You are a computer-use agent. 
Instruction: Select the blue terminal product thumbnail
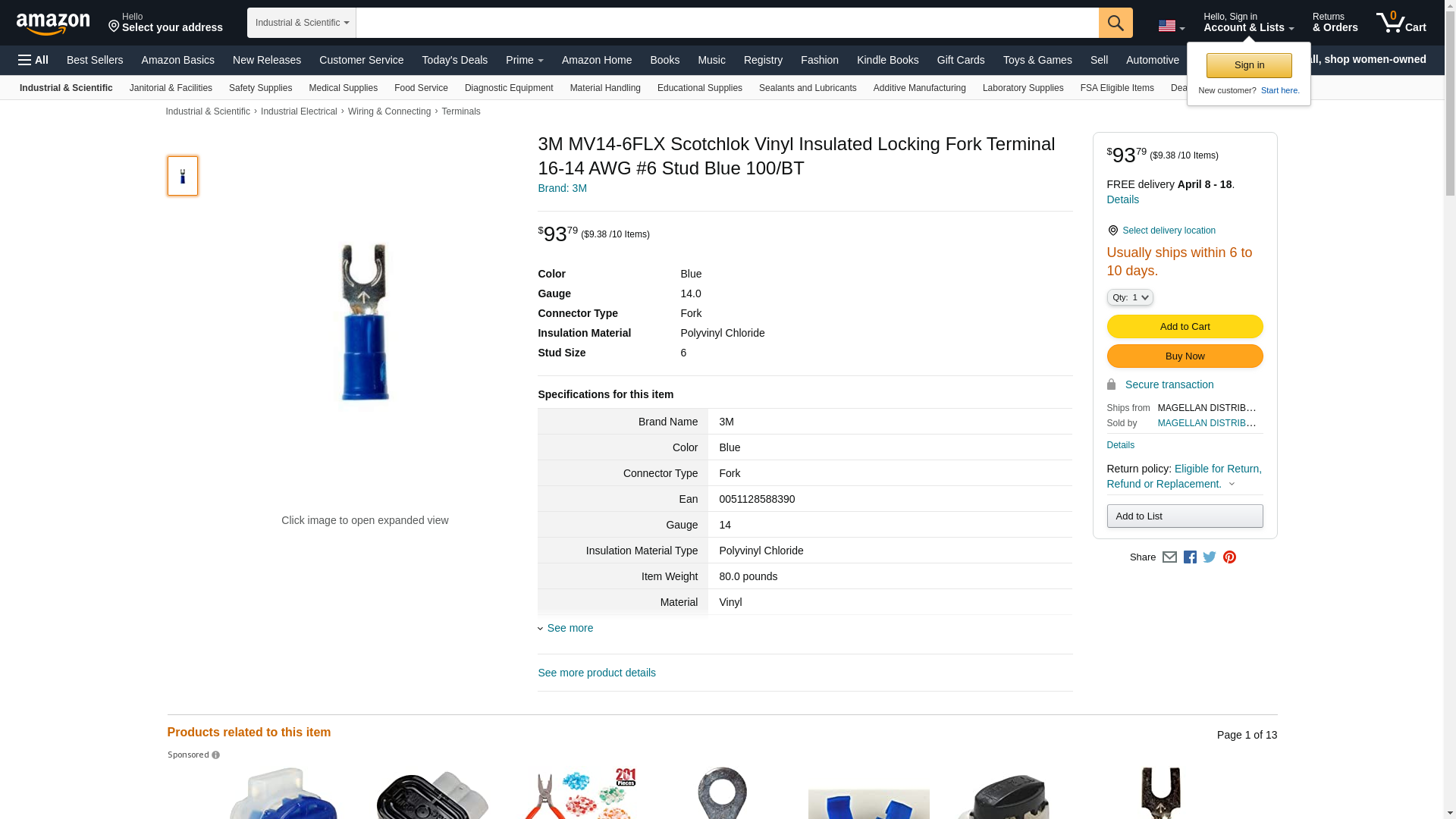click(183, 176)
